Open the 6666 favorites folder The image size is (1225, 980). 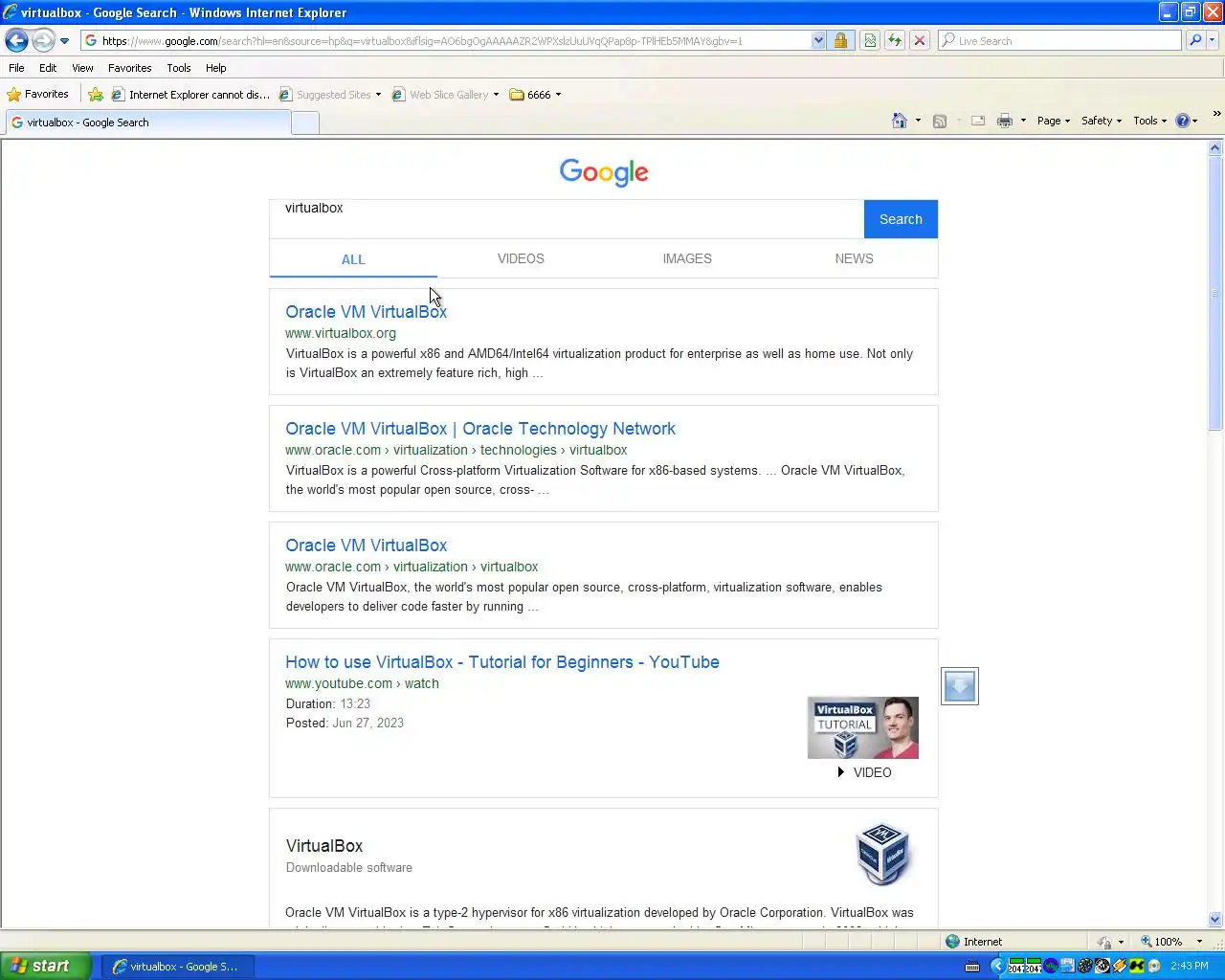click(x=535, y=95)
